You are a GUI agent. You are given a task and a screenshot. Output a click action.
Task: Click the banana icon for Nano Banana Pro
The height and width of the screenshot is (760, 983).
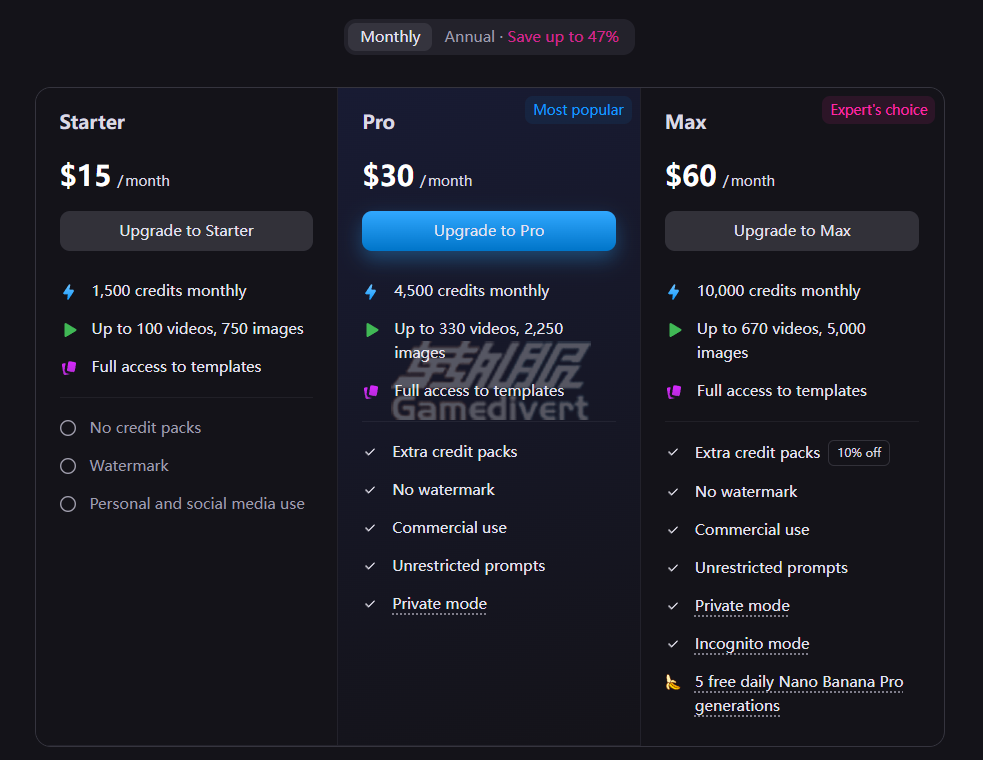pos(673,682)
